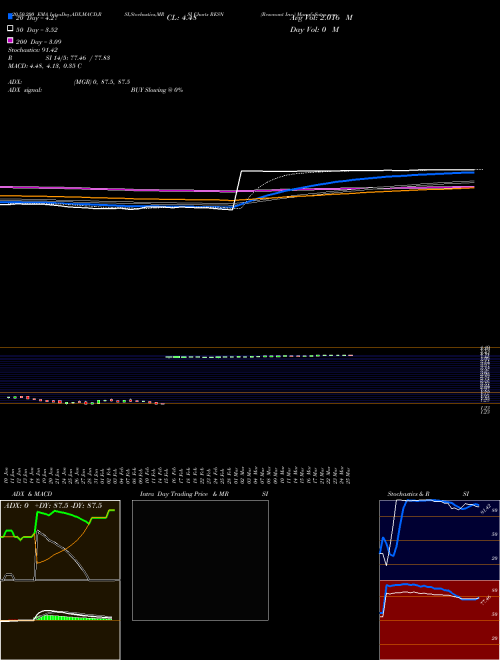Click the empty intraday trading price chart

point(200,560)
